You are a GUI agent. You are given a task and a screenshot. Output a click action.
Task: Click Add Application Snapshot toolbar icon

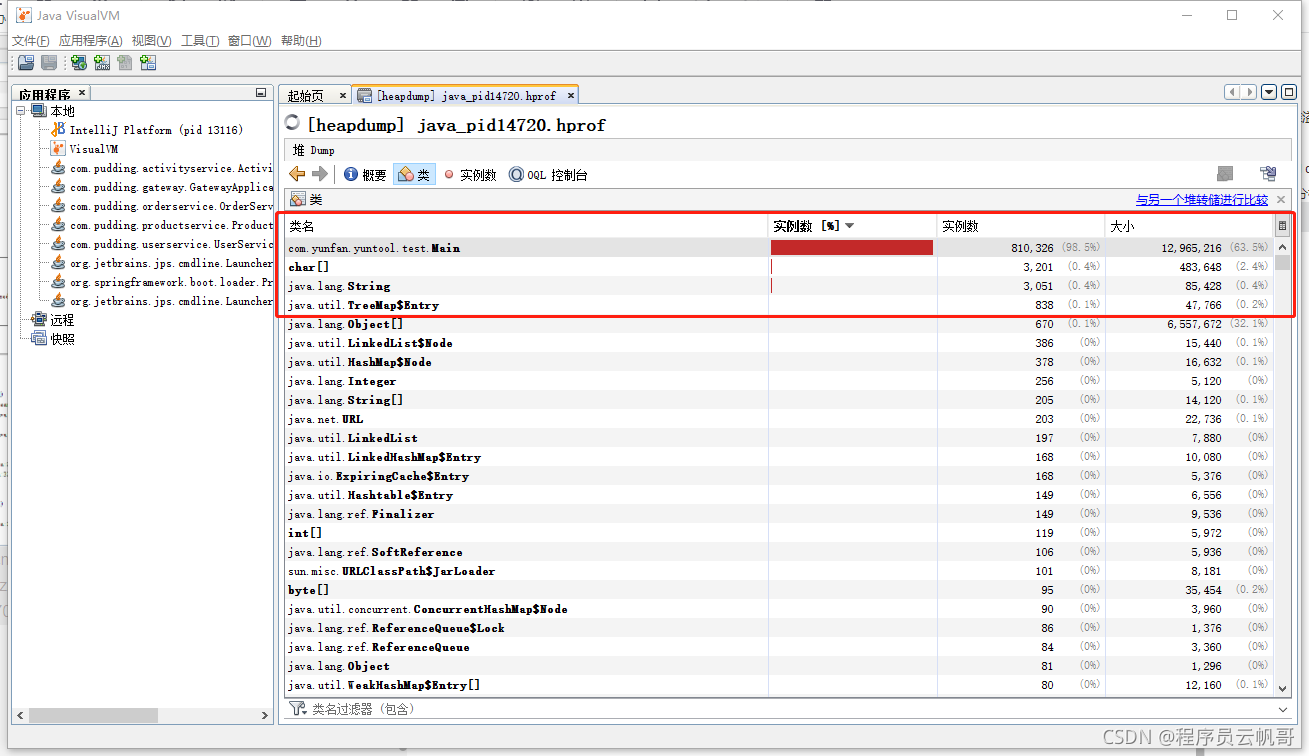click(148, 63)
